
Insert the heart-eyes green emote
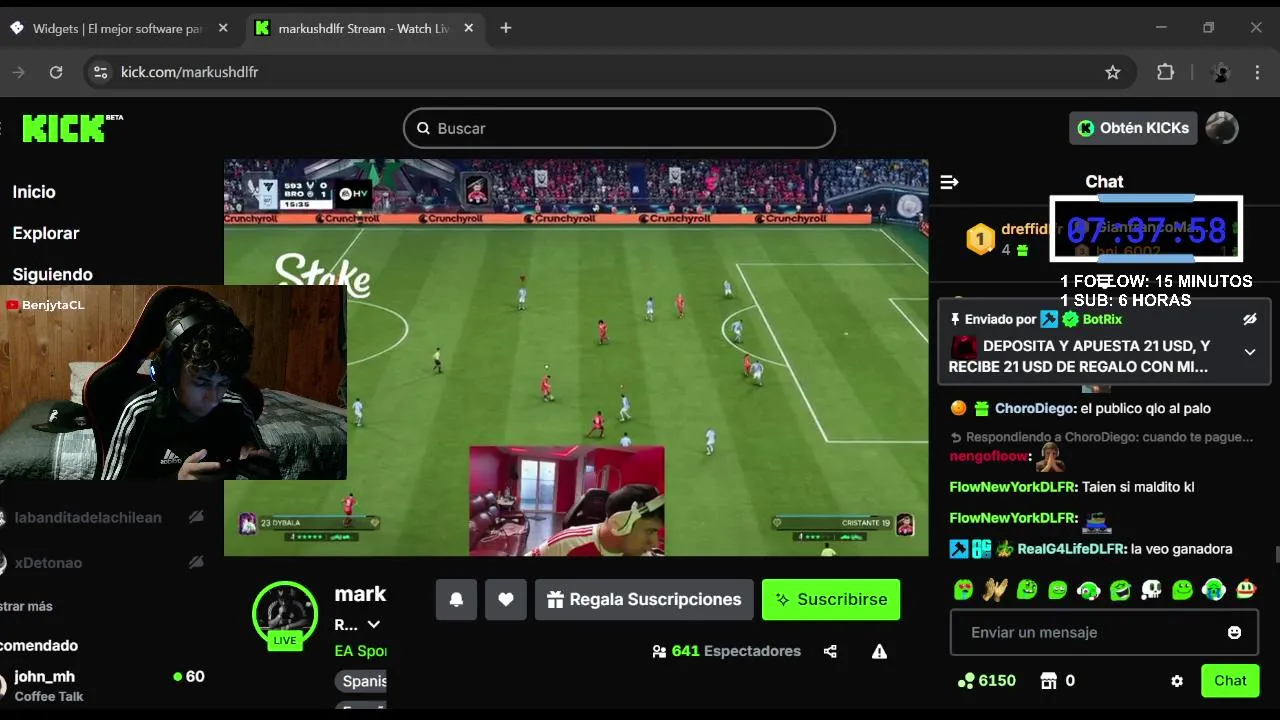click(x=963, y=590)
